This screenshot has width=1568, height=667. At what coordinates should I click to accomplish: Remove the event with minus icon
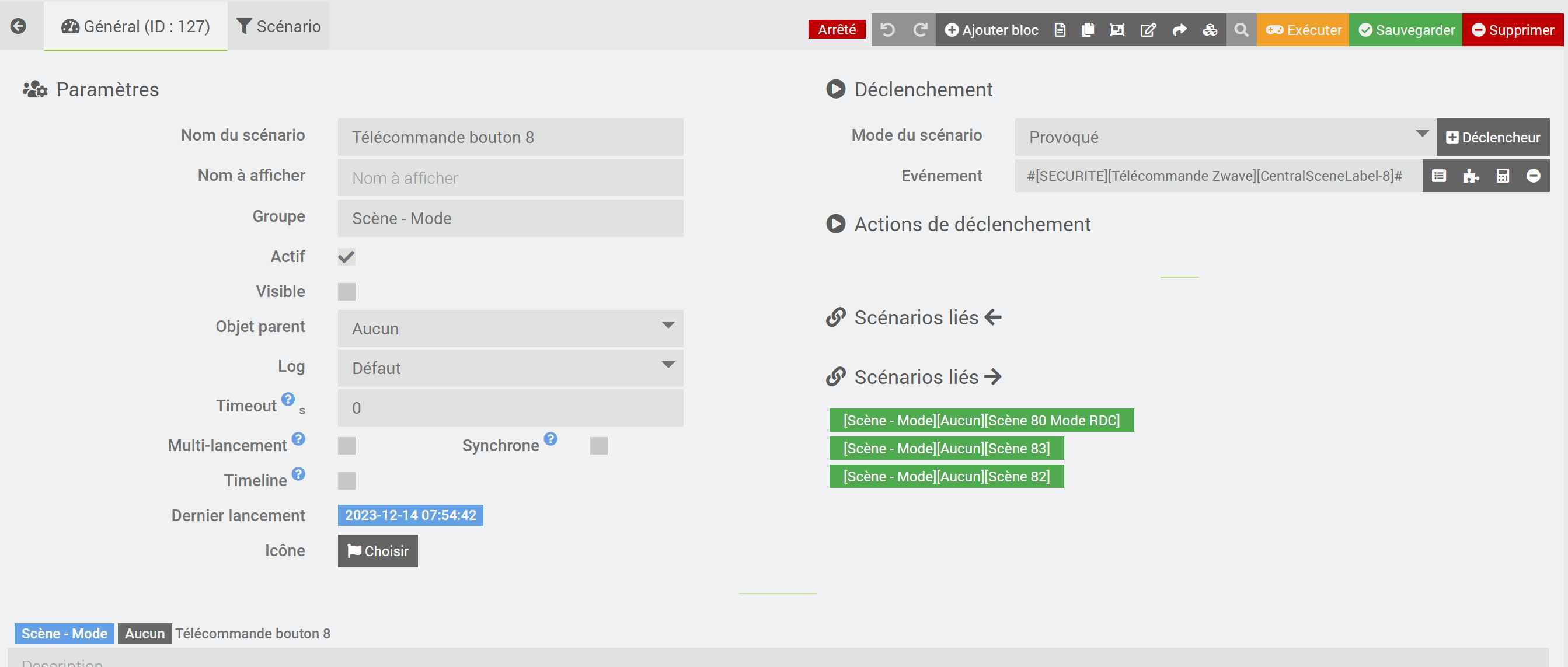coord(1534,176)
